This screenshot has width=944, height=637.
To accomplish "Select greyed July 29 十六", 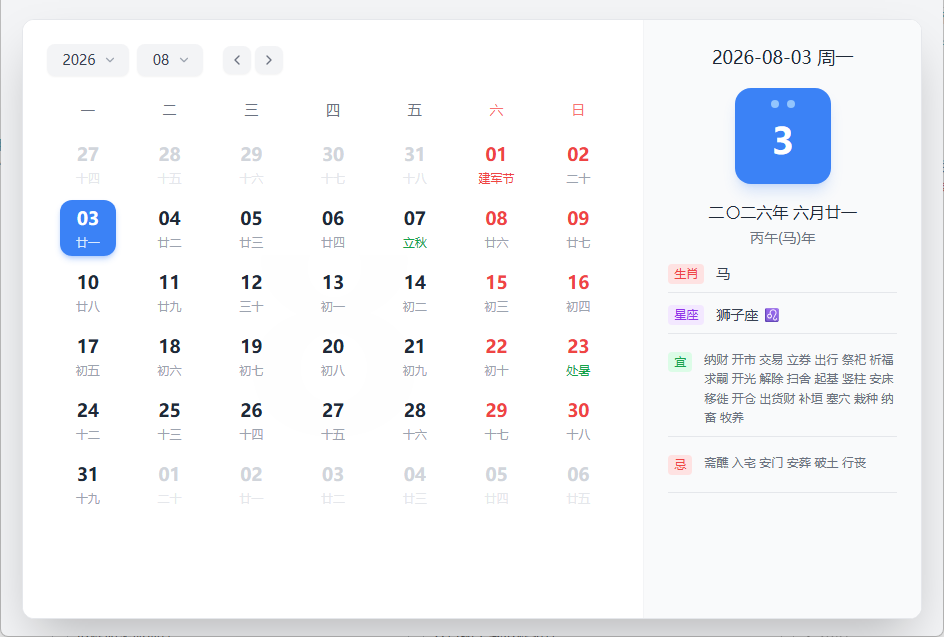I will pyautogui.click(x=251, y=164).
